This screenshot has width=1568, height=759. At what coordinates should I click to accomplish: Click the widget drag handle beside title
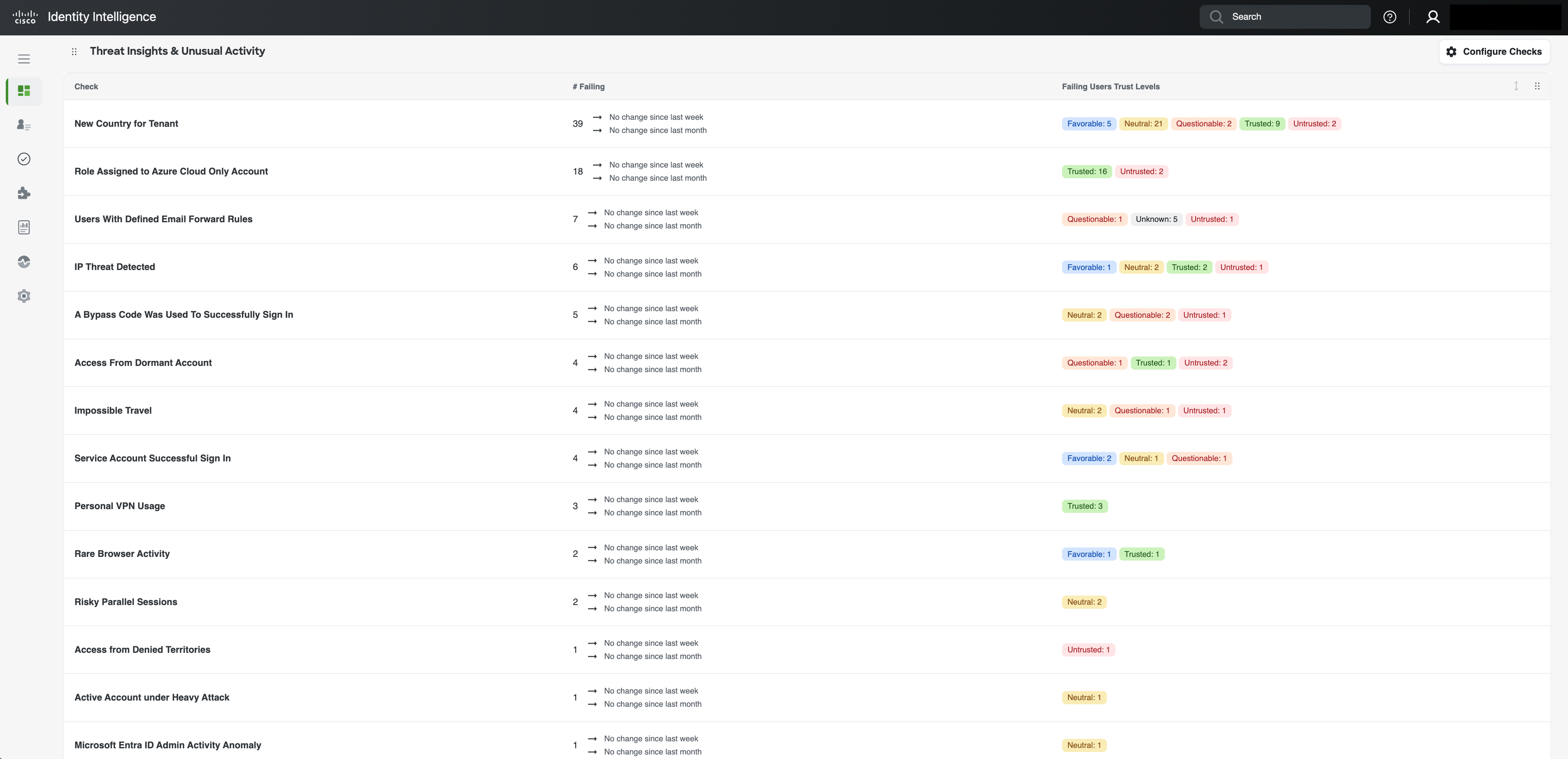[x=74, y=52]
